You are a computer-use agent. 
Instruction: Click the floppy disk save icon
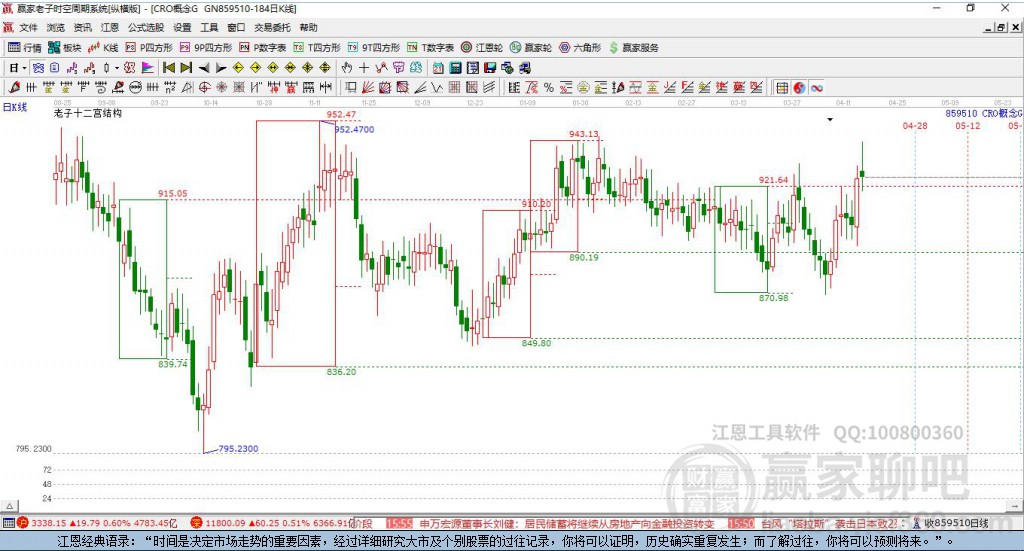coord(490,68)
